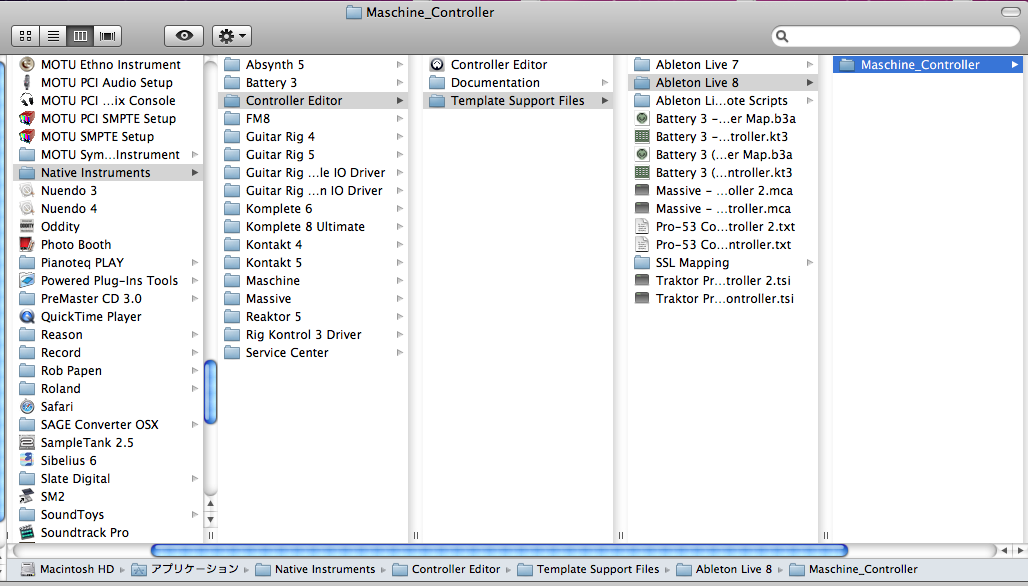Viewport: 1028px width, 586px height.
Task: Select the Kontakt 5 folder
Action: [x=313, y=263]
